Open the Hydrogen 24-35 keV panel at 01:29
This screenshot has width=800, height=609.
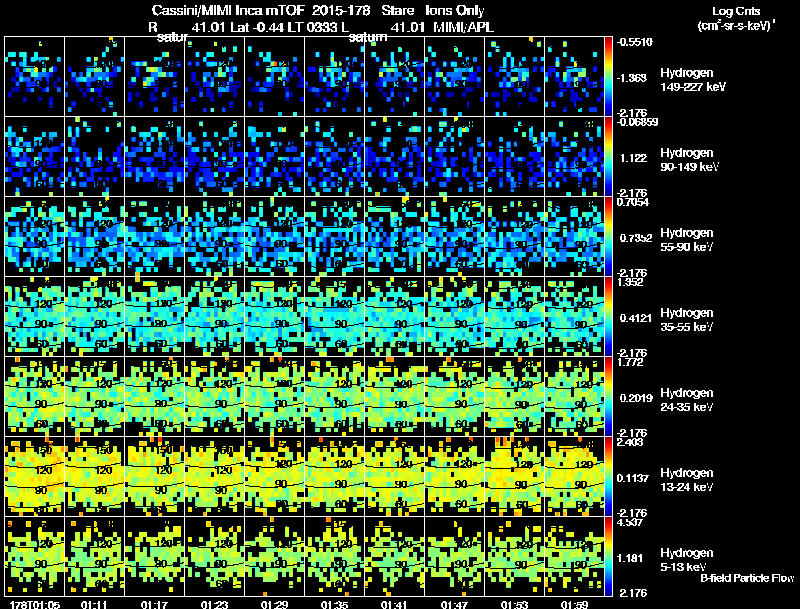274,397
